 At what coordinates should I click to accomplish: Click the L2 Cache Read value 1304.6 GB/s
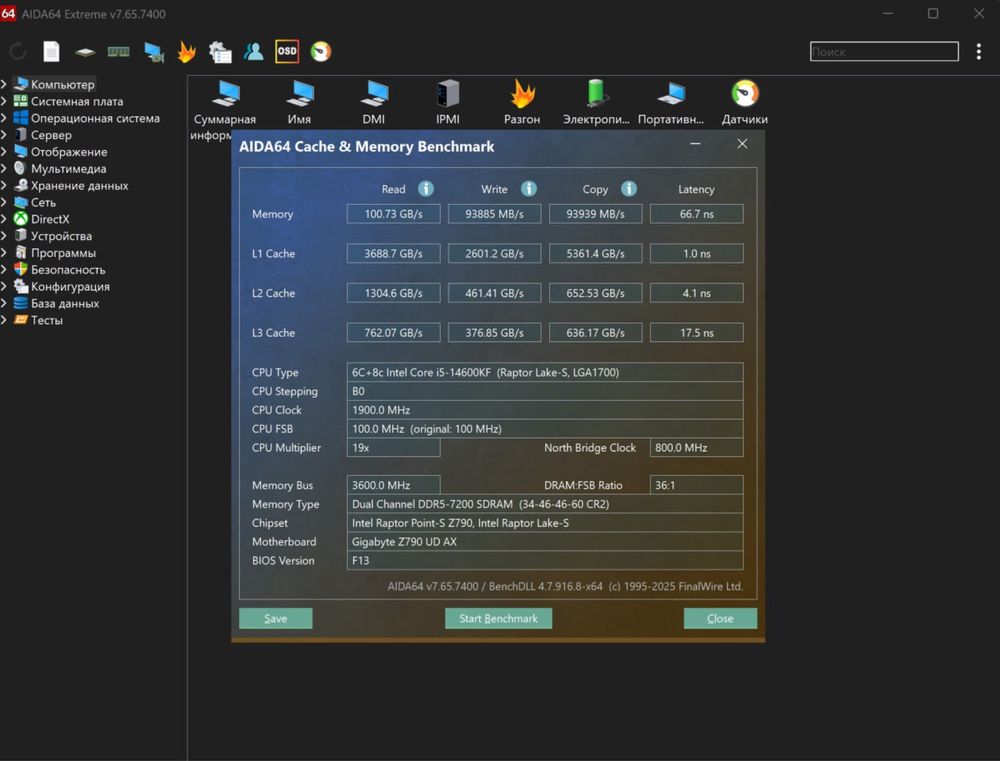tap(393, 293)
